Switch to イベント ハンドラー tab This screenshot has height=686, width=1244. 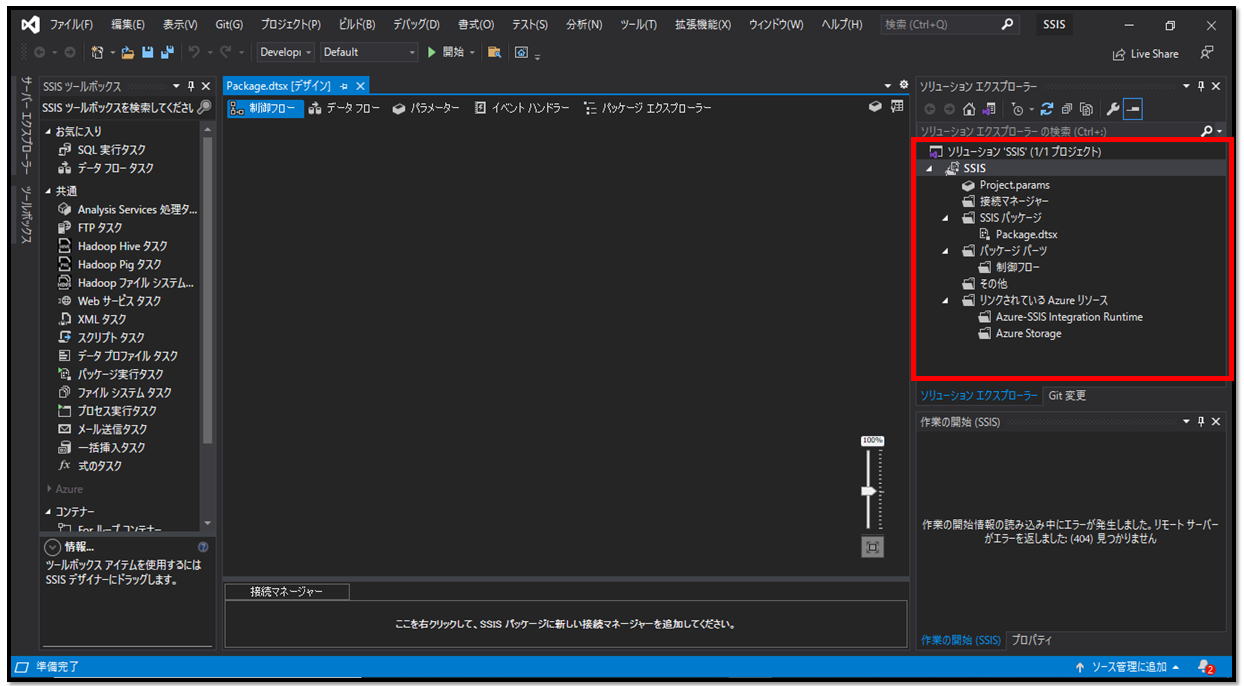pos(522,108)
